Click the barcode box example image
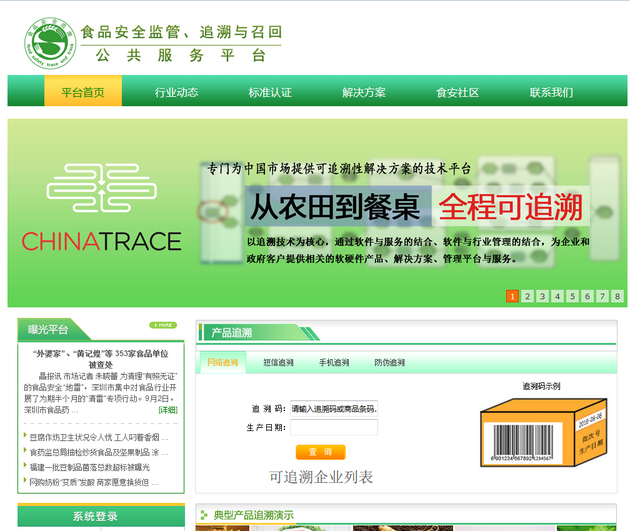 [544, 432]
